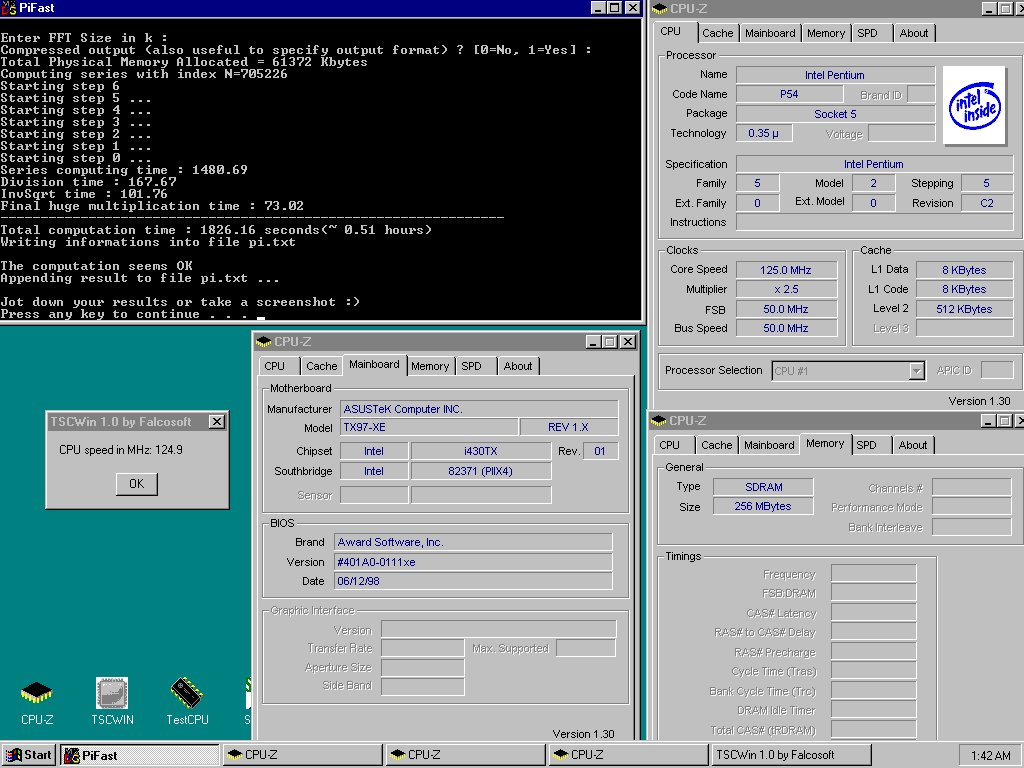Switch to Mainboard tab in top CPU-Z window
This screenshot has width=1024, height=768.
pyautogui.click(x=771, y=33)
